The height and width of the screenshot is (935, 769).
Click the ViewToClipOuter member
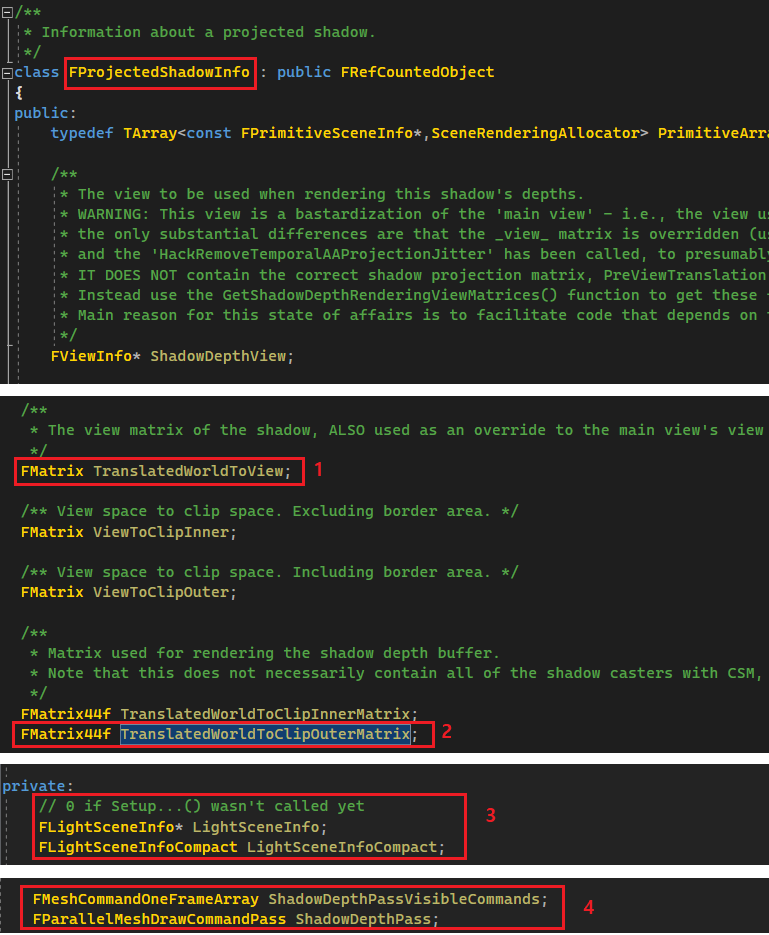(x=161, y=592)
